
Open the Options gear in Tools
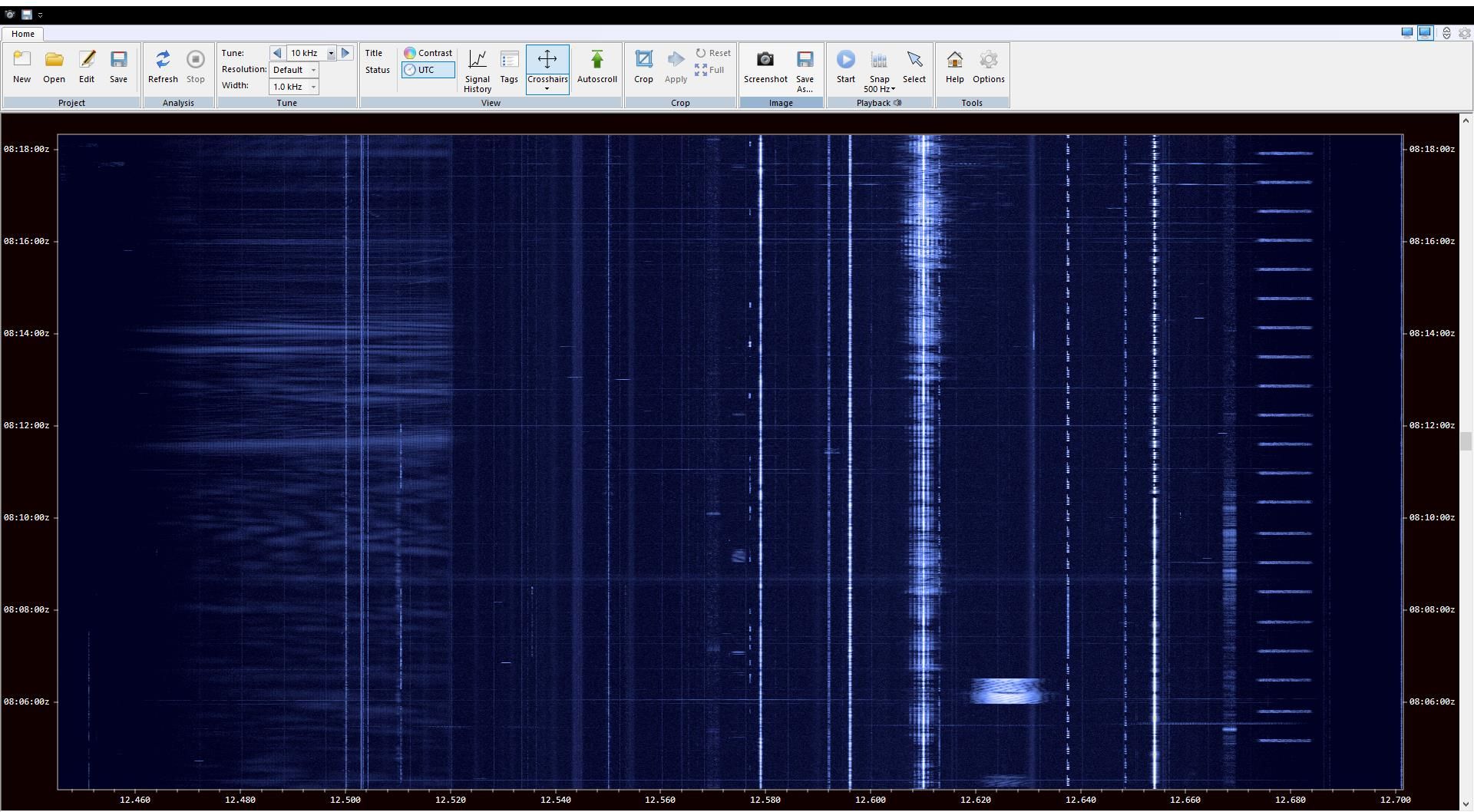[988, 61]
